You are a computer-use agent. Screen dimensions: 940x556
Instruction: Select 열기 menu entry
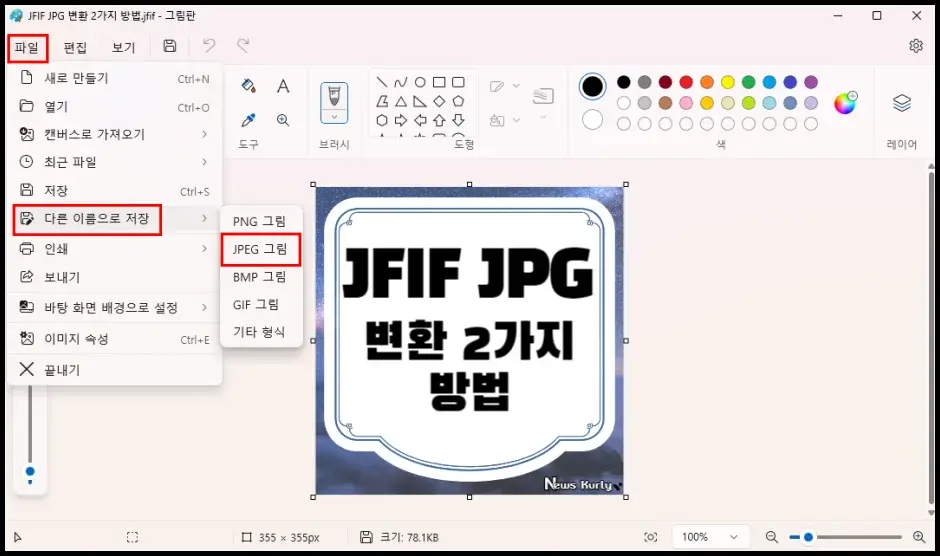point(115,107)
